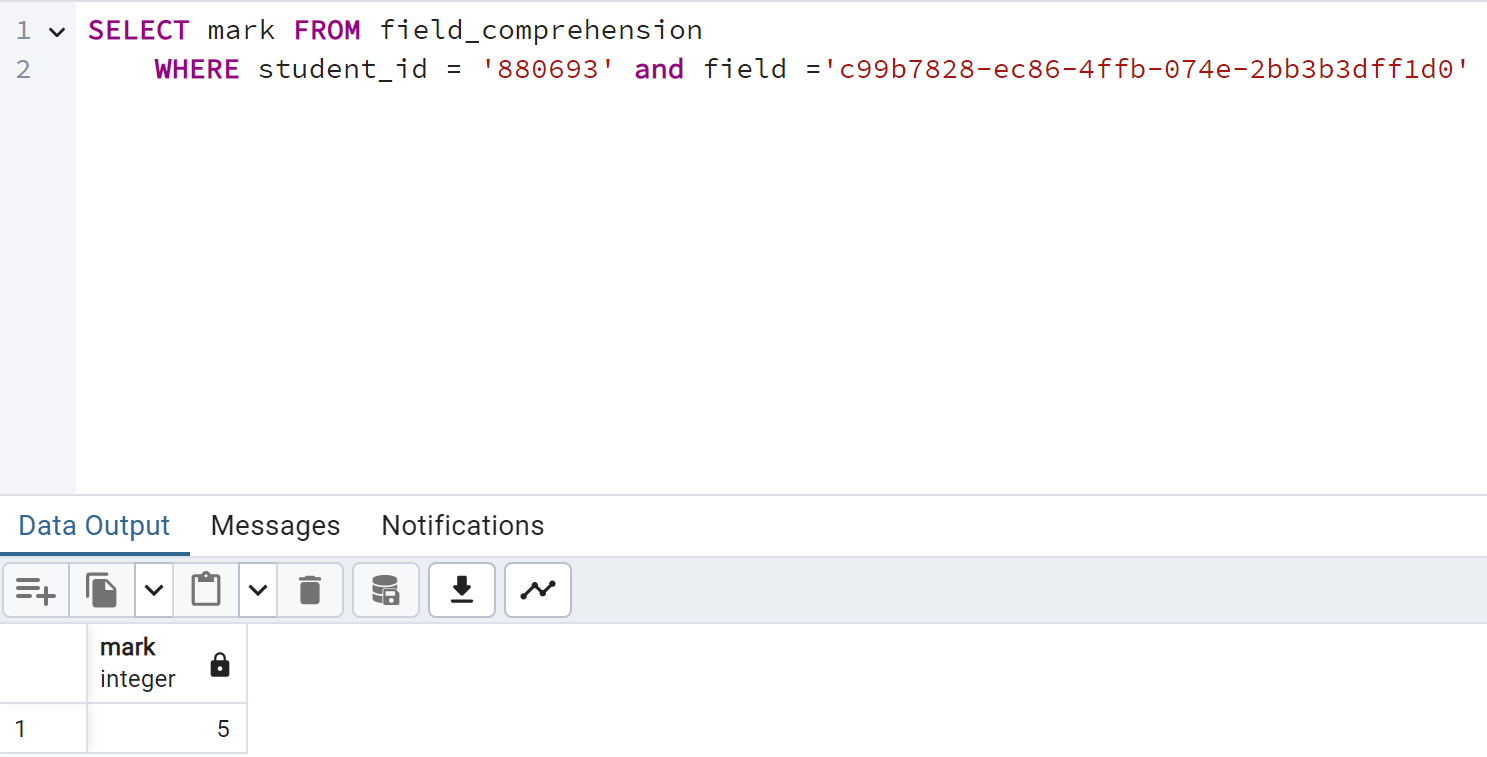Place cursor on field_comprehension in the query
Viewport: 1487px width, 757px height.
point(541,31)
